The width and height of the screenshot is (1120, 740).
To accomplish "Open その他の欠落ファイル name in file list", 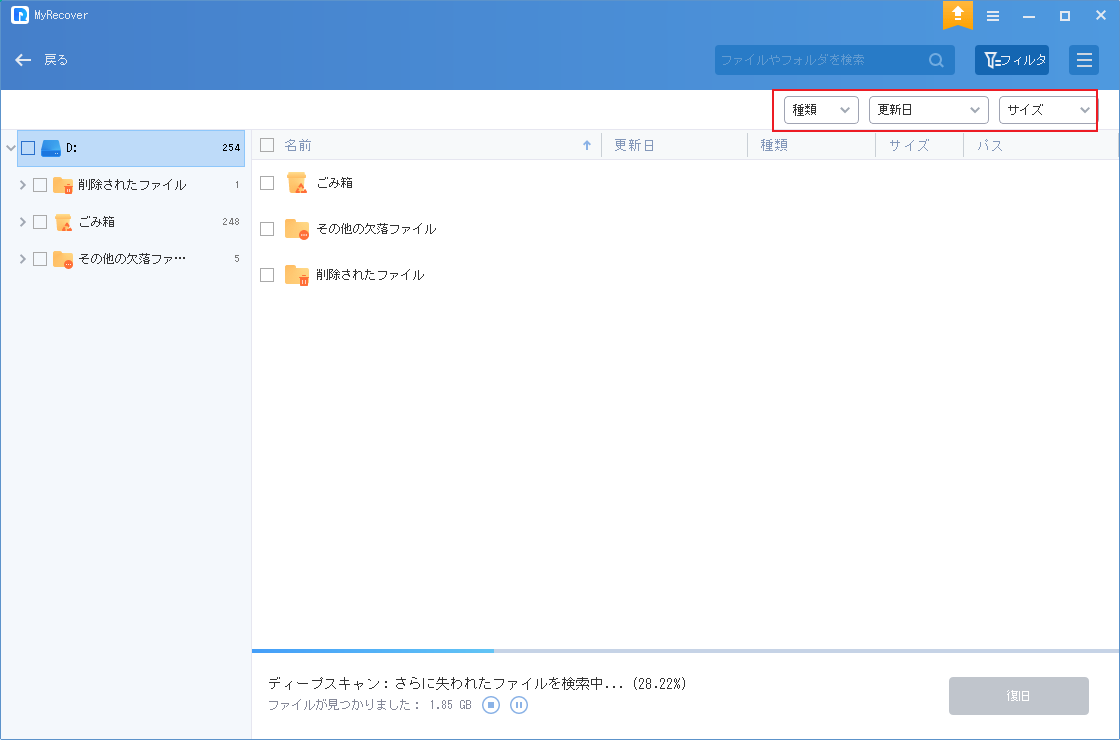I will click(x=376, y=229).
